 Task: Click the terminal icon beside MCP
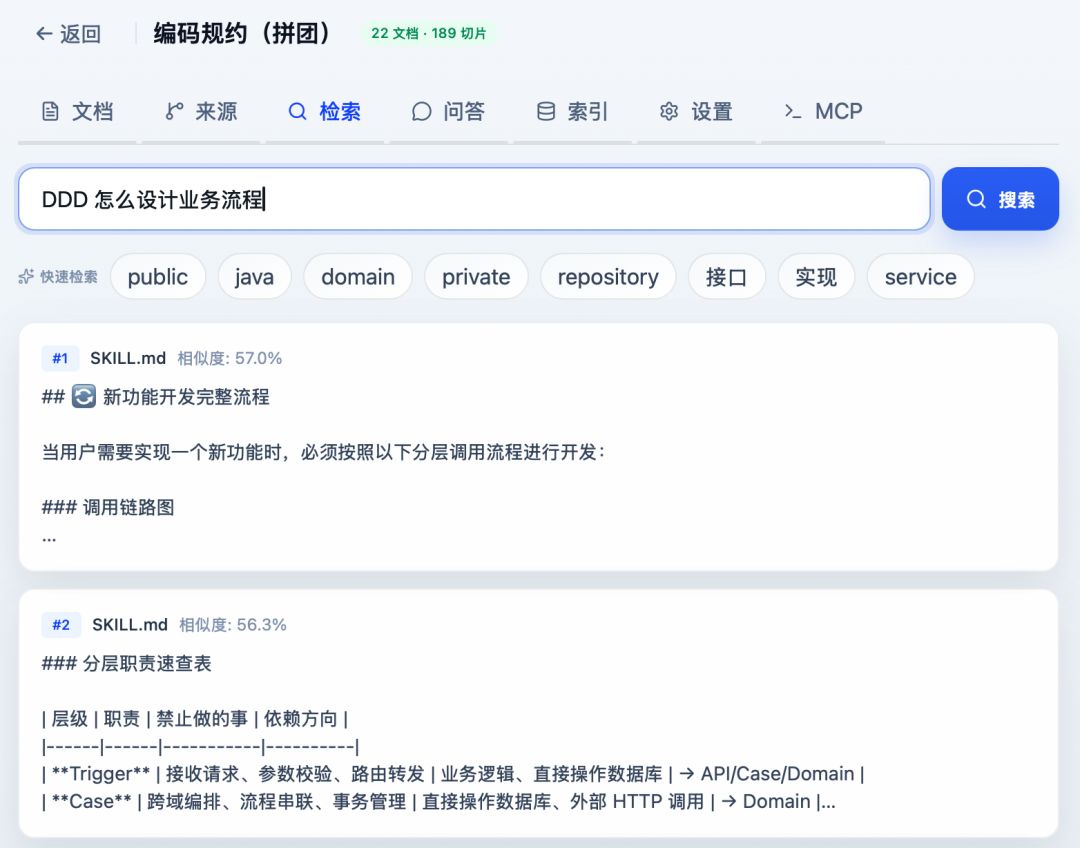coord(793,112)
